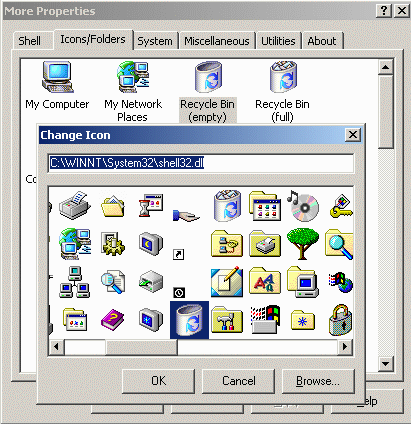Select the printers folder icon

point(265,244)
